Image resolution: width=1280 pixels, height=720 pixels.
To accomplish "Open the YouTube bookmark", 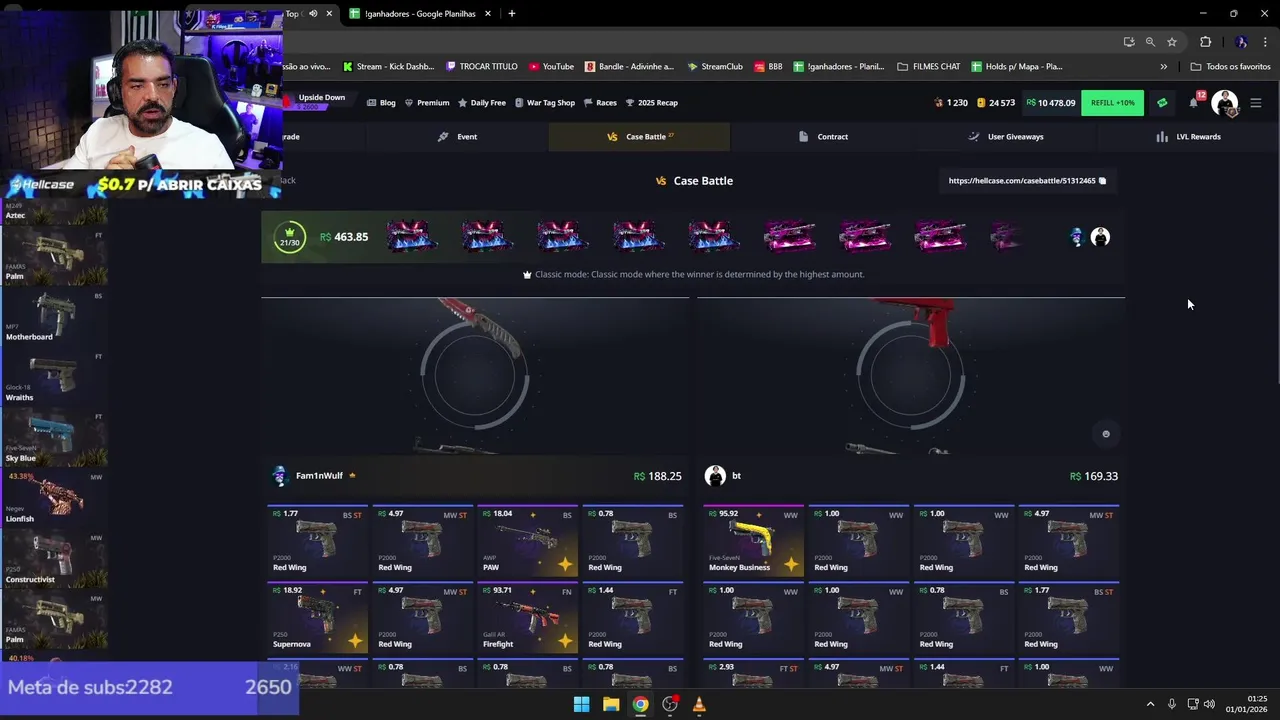I will (x=551, y=67).
